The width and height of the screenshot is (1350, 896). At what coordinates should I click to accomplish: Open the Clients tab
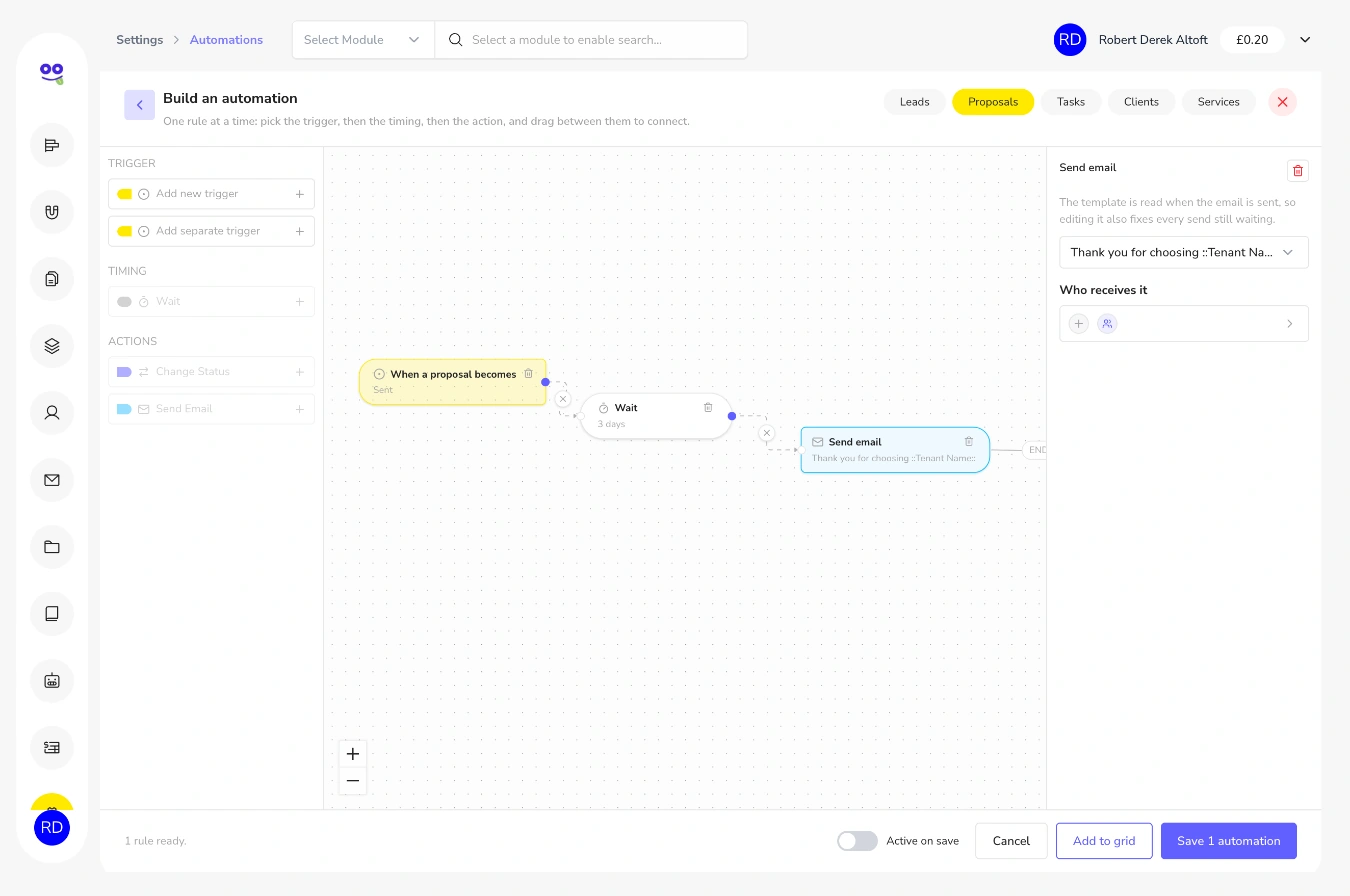click(1141, 102)
